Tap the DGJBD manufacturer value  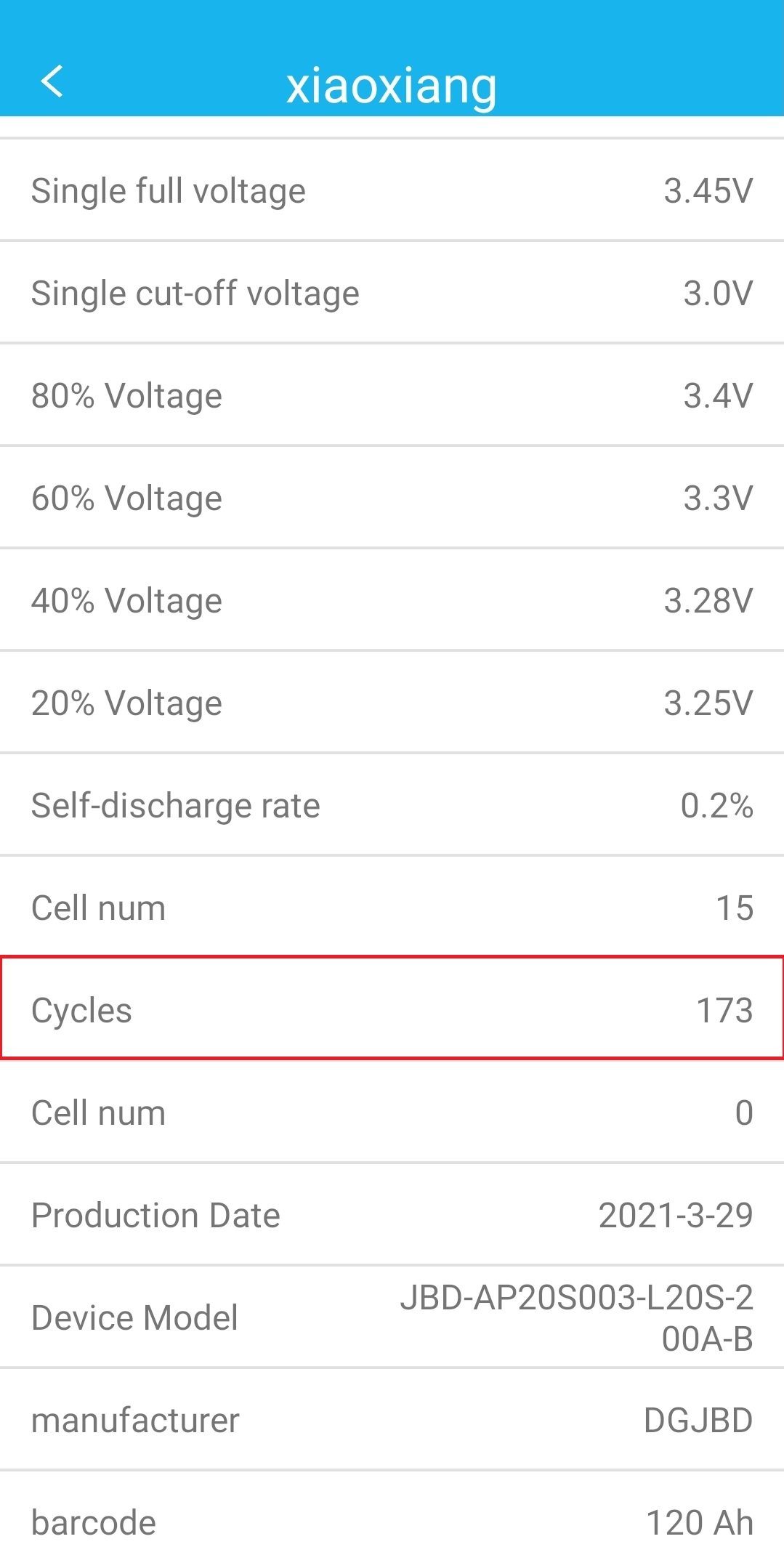(x=698, y=1421)
